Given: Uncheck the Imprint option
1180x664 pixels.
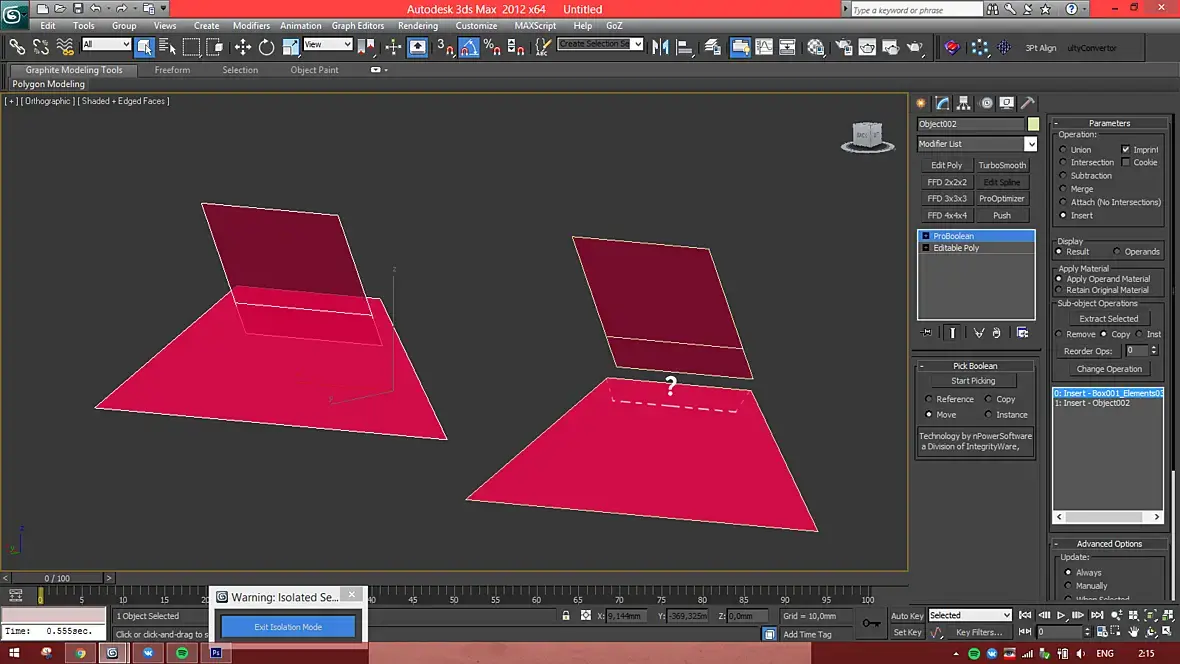Looking at the screenshot, I should point(1126,149).
